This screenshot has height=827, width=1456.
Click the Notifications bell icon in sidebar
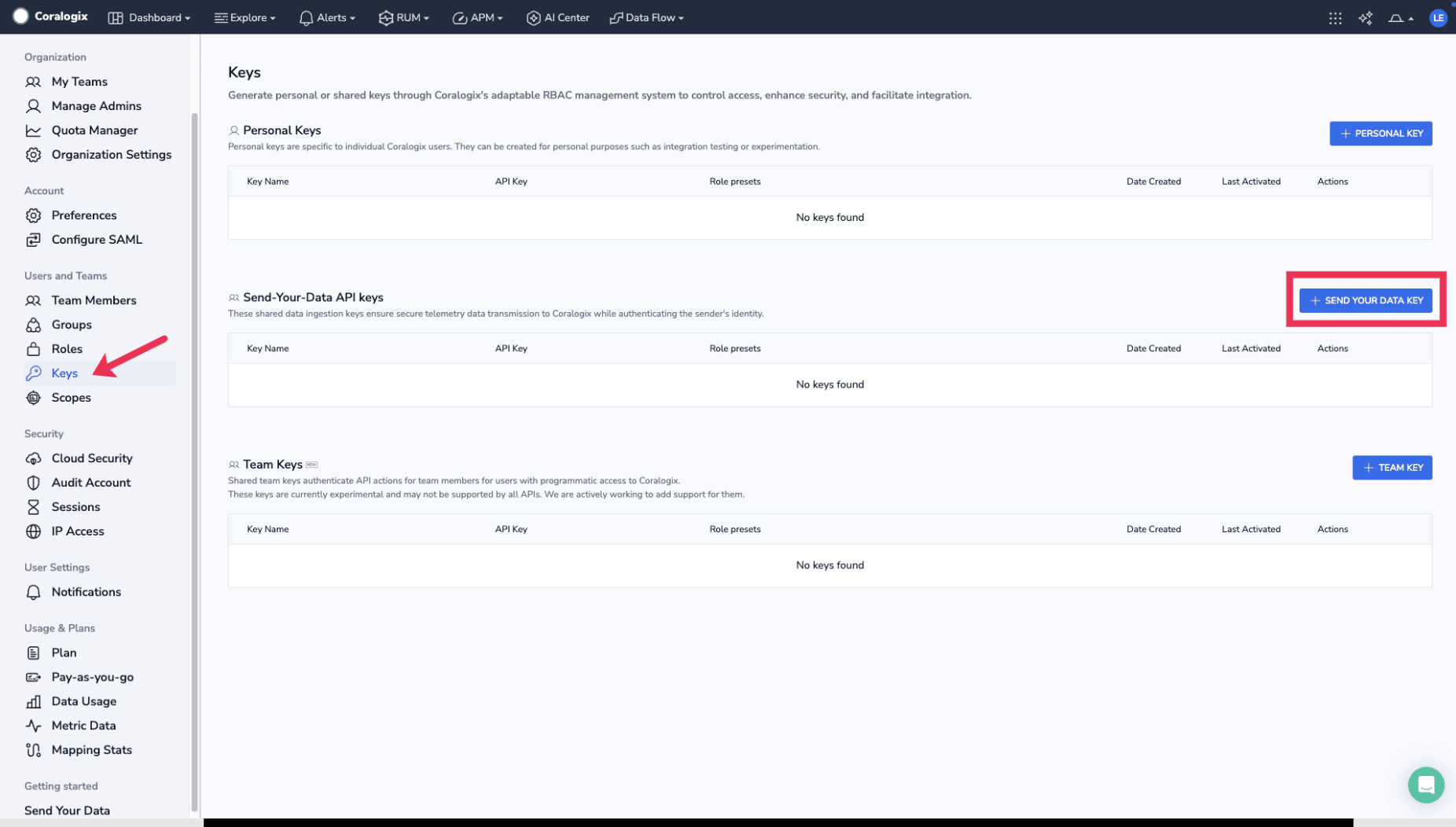coord(33,592)
